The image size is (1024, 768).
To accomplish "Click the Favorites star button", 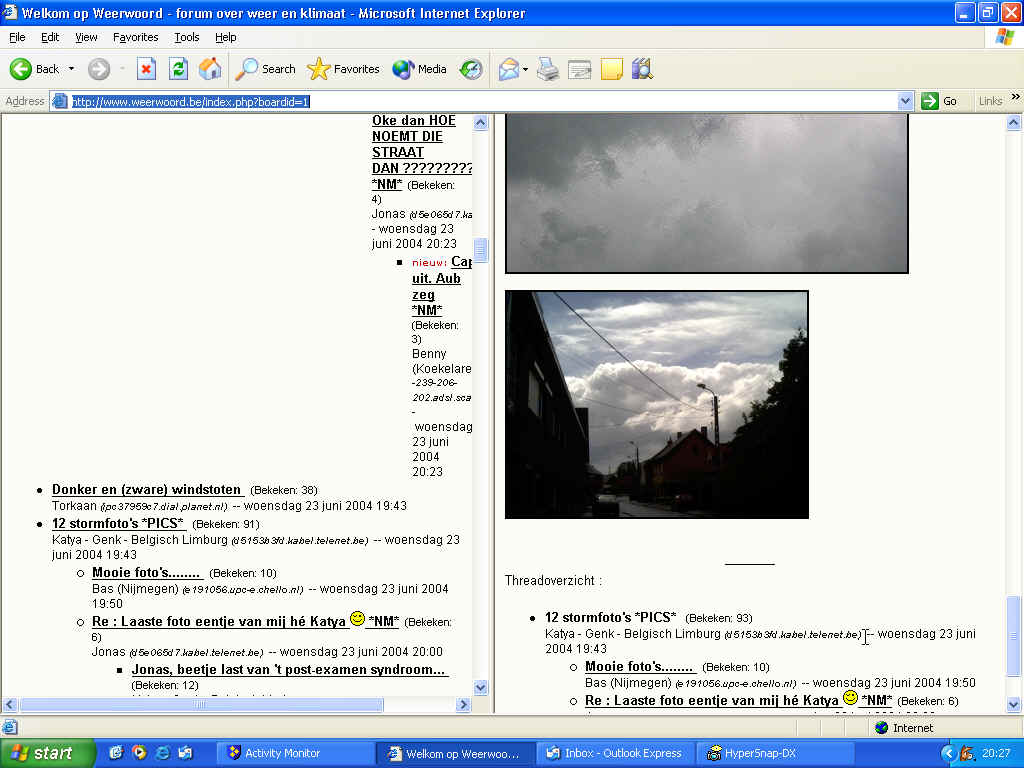I will pyautogui.click(x=343, y=69).
